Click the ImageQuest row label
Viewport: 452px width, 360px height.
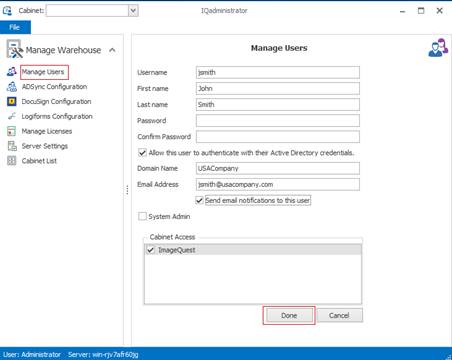pos(177,250)
